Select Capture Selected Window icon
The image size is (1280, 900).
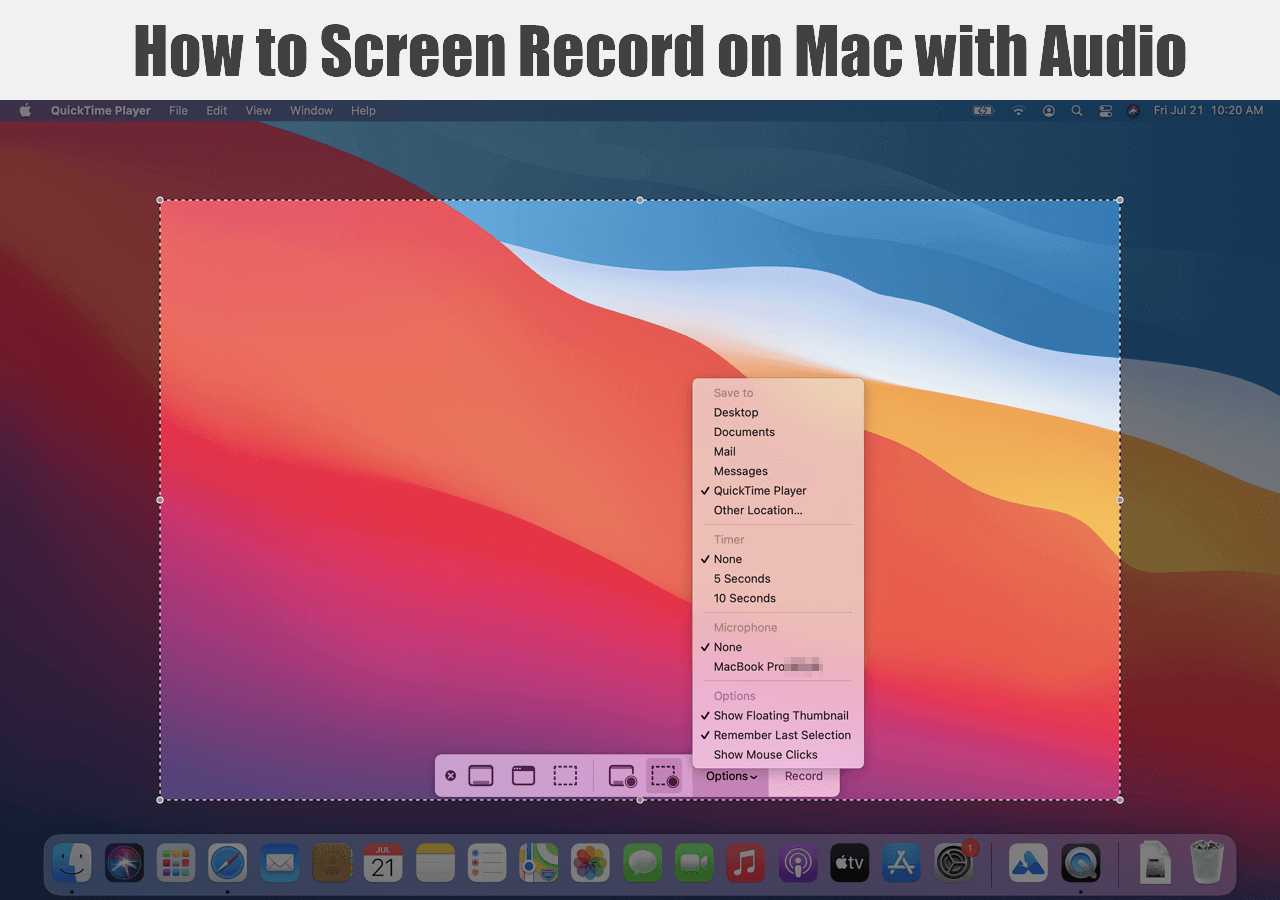(x=523, y=776)
